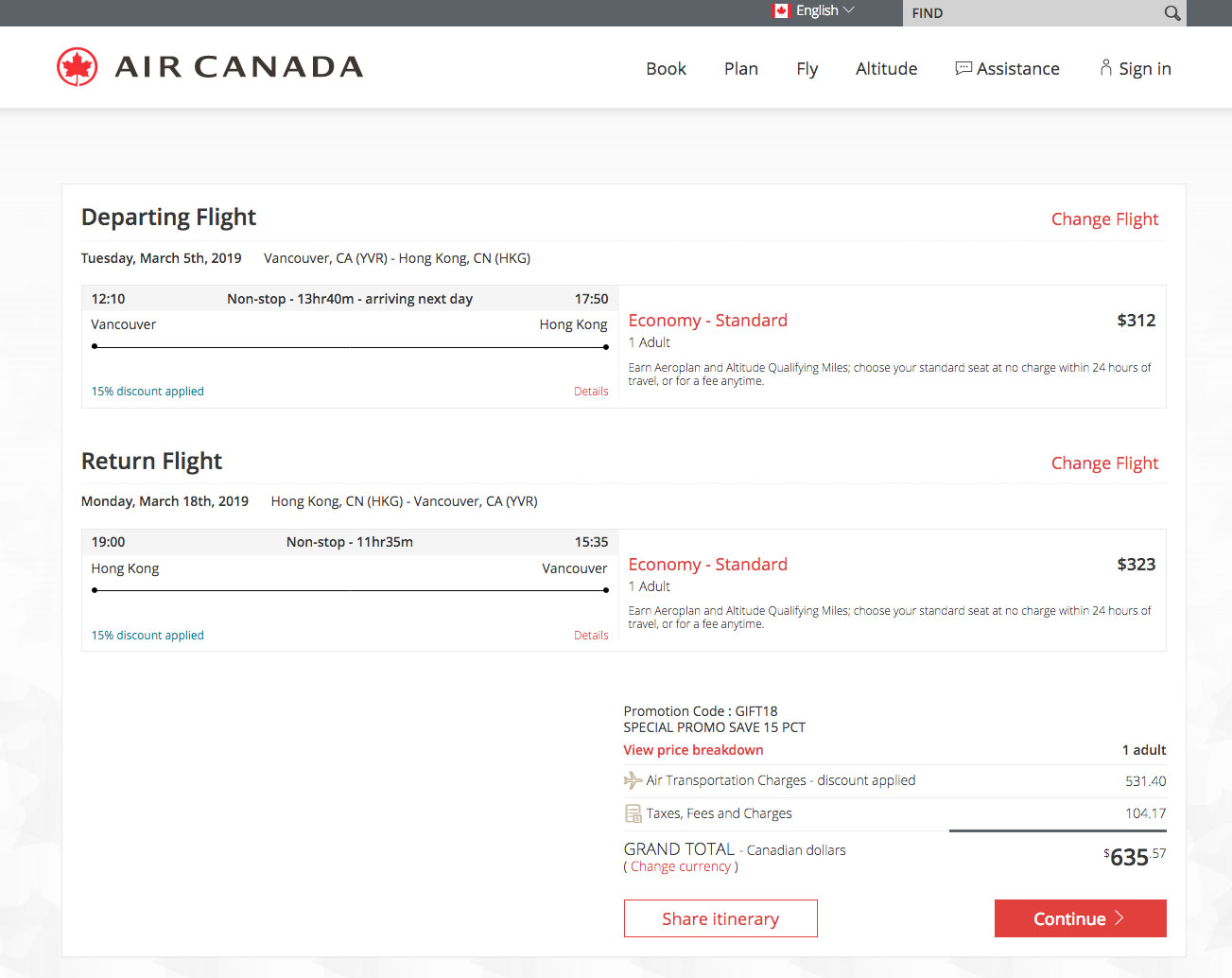Viewport: 1232px width, 978px height.
Task: Click the person icon next to Sign in
Action: [1104, 67]
